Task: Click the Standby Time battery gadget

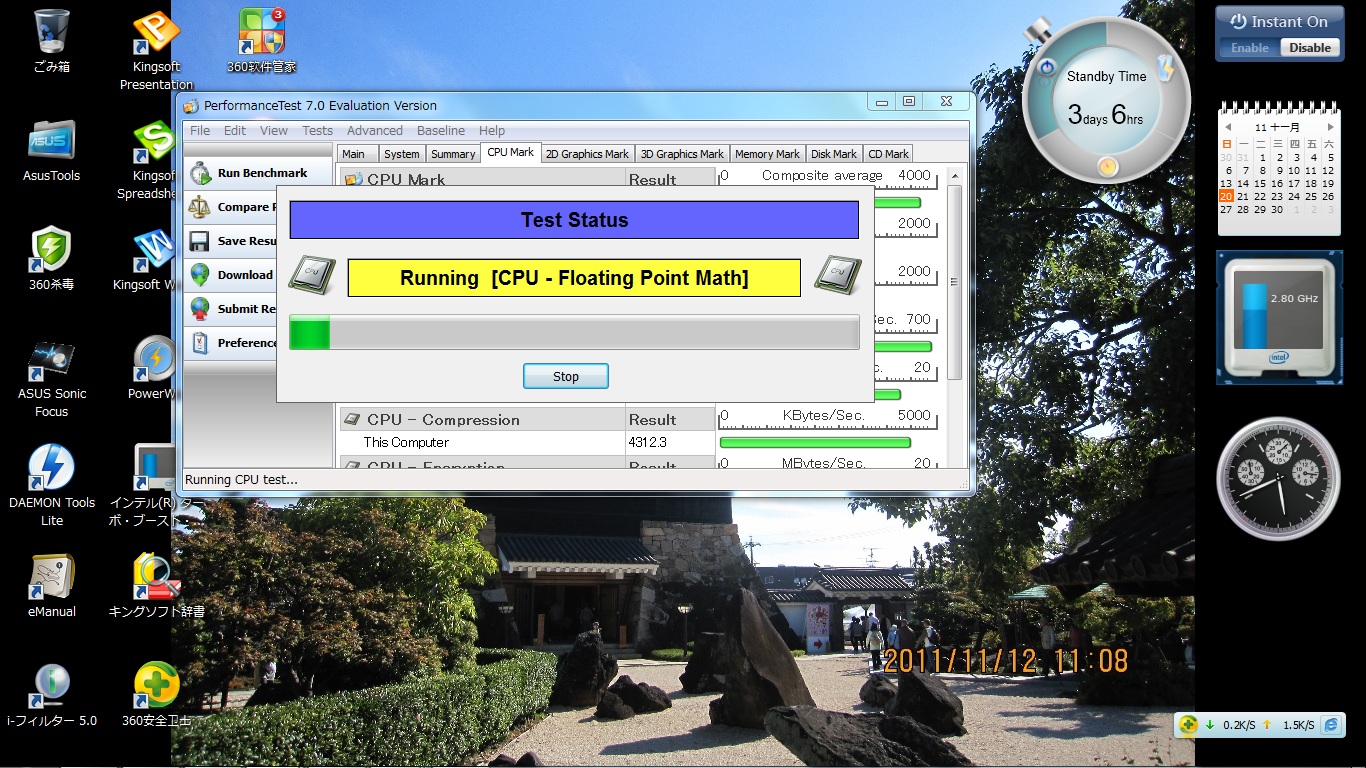Action: tap(1106, 98)
